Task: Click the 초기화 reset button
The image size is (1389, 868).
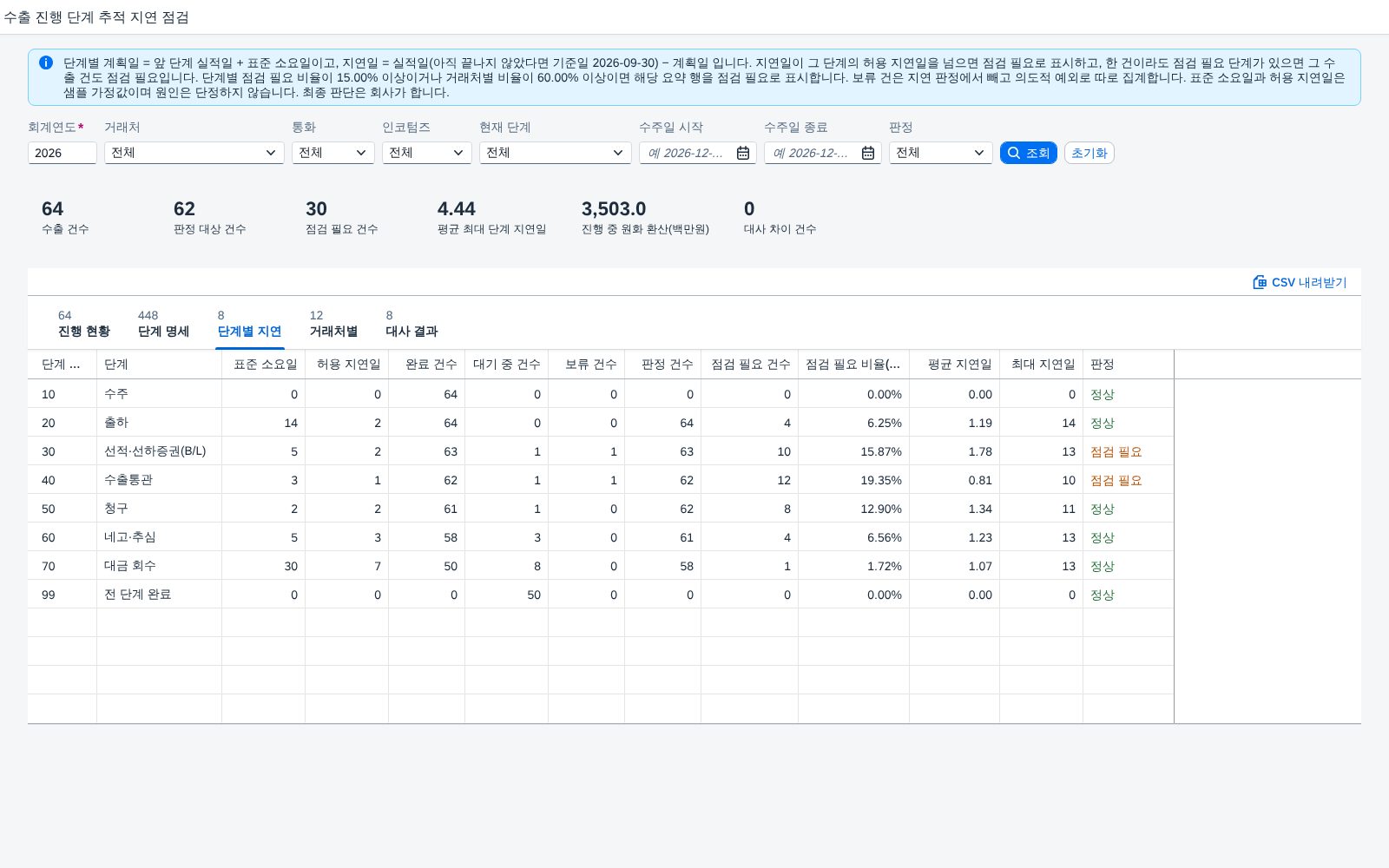Action: [1089, 153]
